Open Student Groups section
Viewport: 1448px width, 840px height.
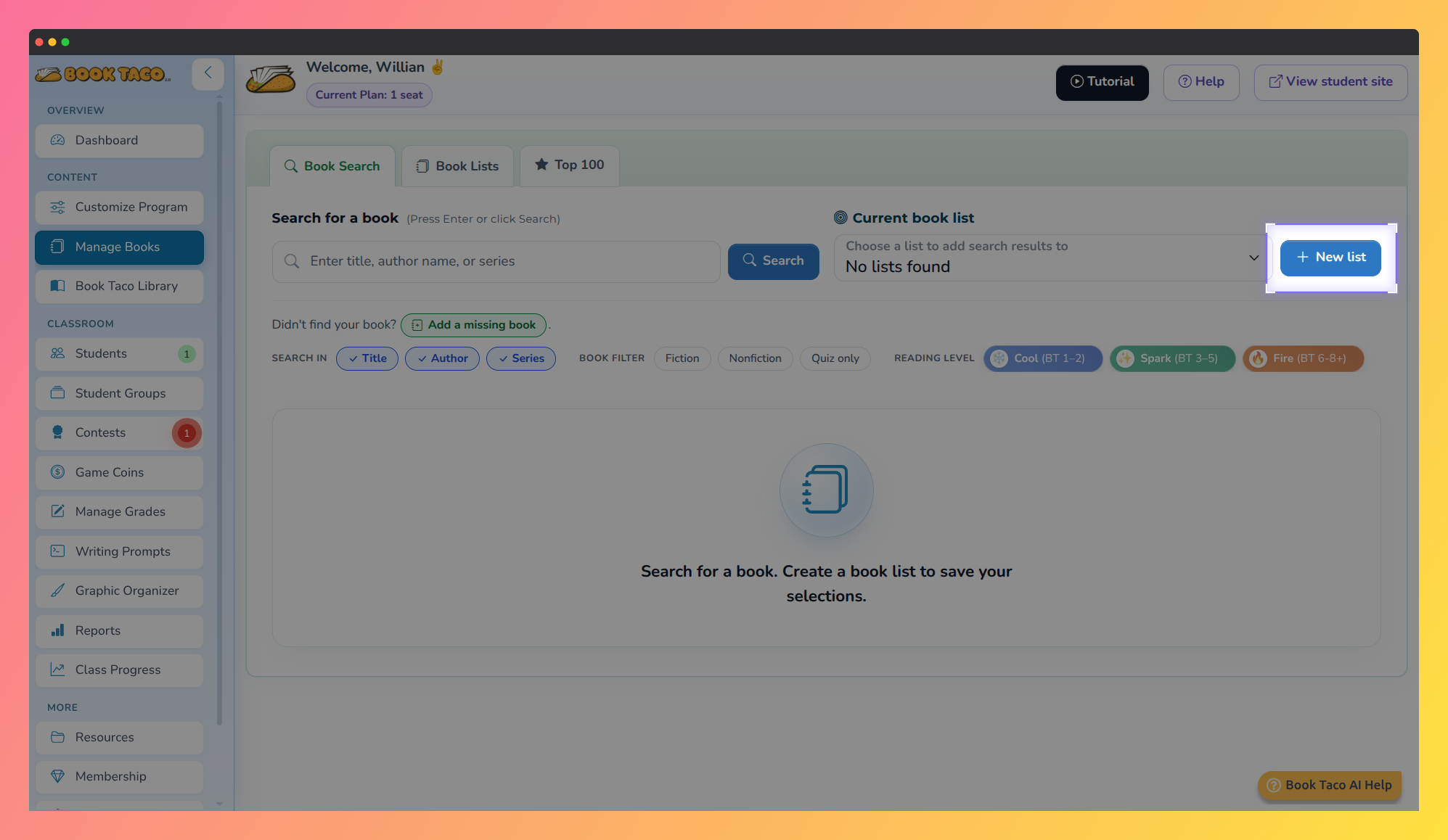119,394
